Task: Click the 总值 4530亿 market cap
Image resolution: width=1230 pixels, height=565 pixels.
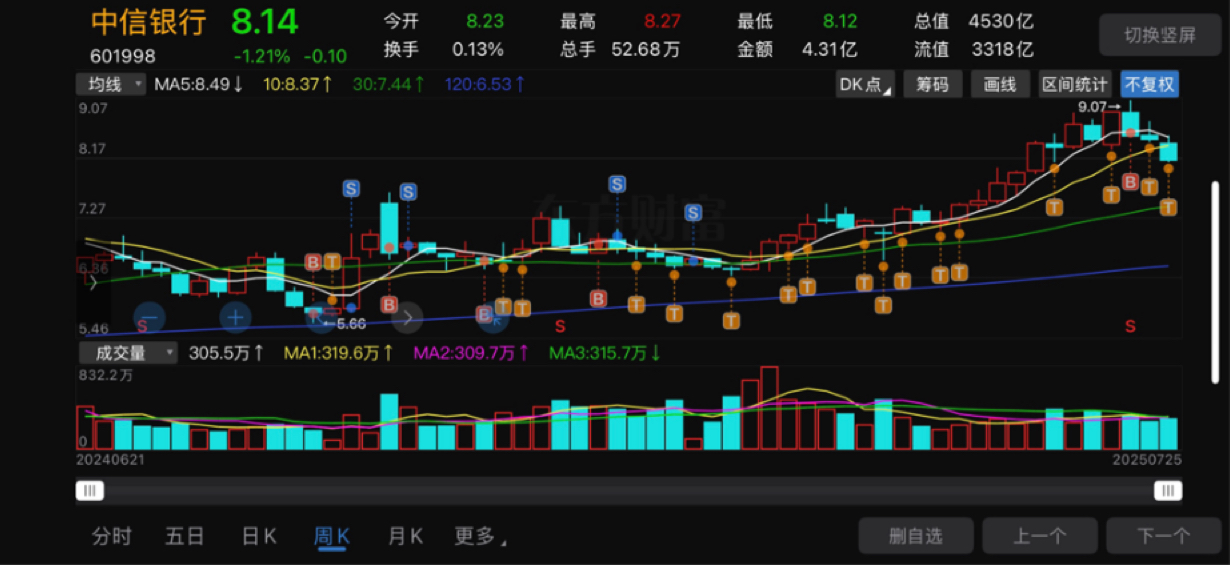Action: 974,21
